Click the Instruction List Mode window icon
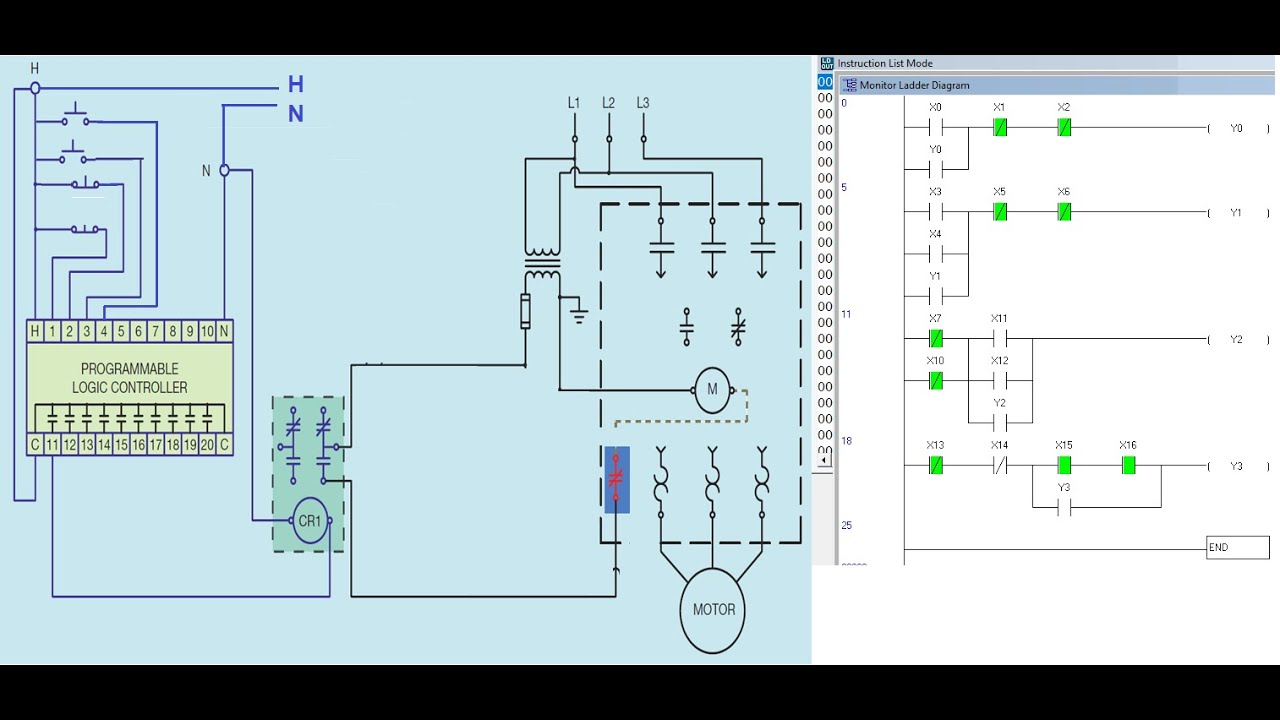Image resolution: width=1280 pixels, height=720 pixels. tap(826, 63)
